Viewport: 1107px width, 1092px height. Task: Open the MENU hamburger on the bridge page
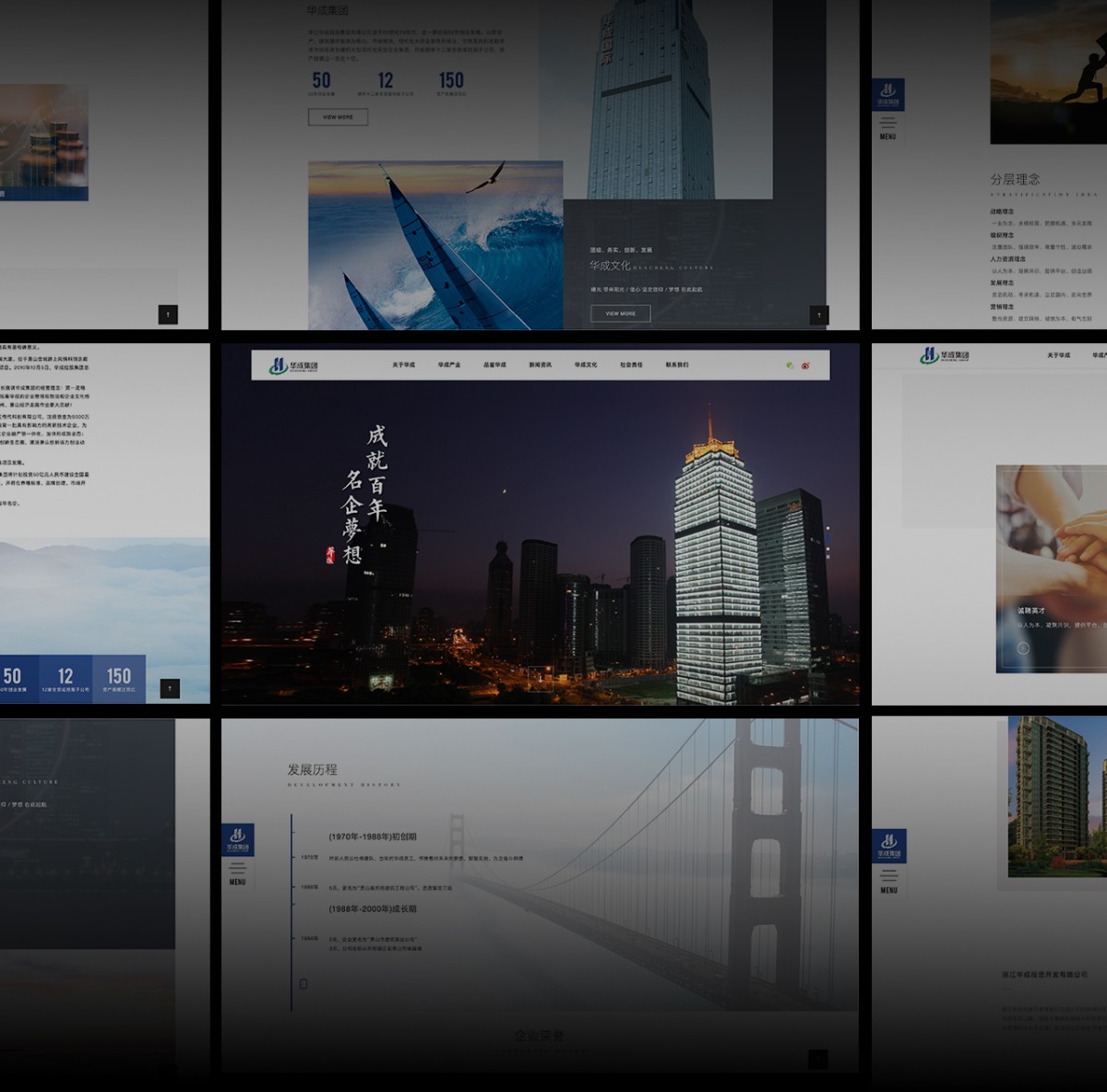tap(237, 873)
